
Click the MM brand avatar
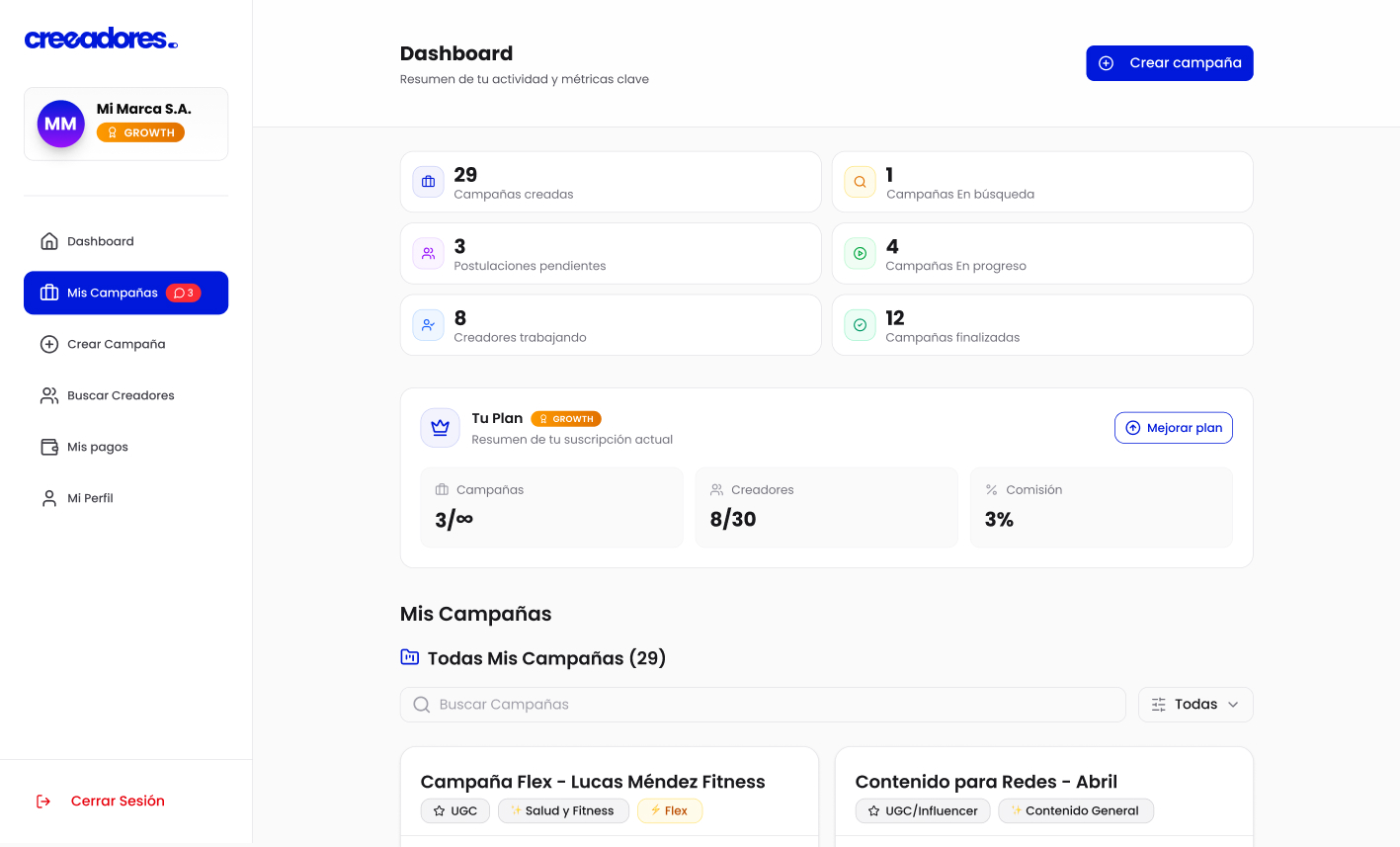click(x=60, y=125)
